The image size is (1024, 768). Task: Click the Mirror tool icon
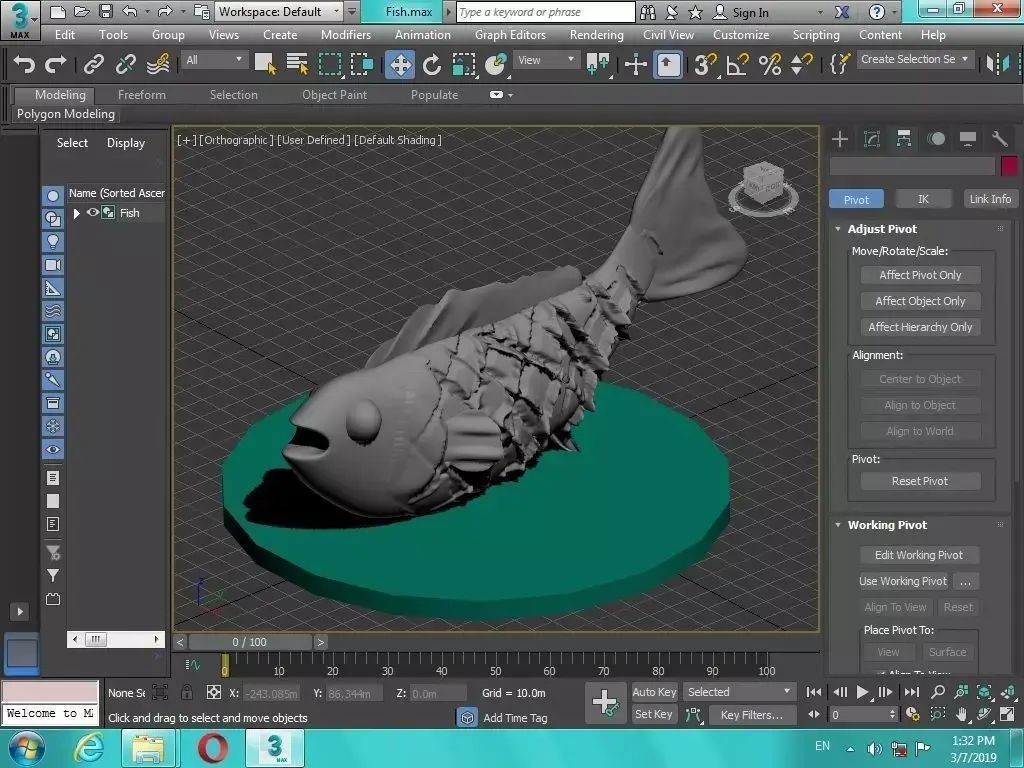click(x=998, y=63)
